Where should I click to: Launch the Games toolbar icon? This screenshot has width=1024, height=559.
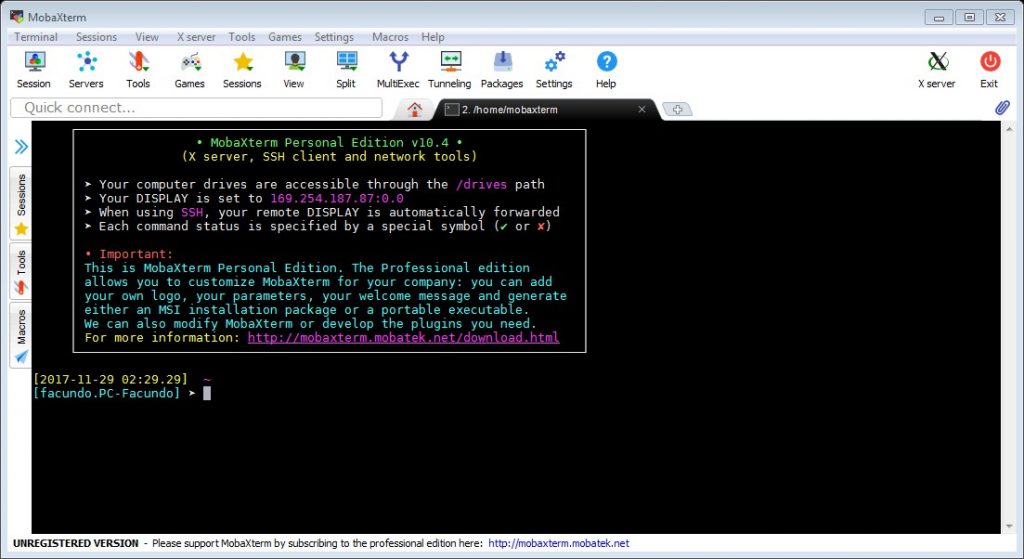click(x=189, y=70)
